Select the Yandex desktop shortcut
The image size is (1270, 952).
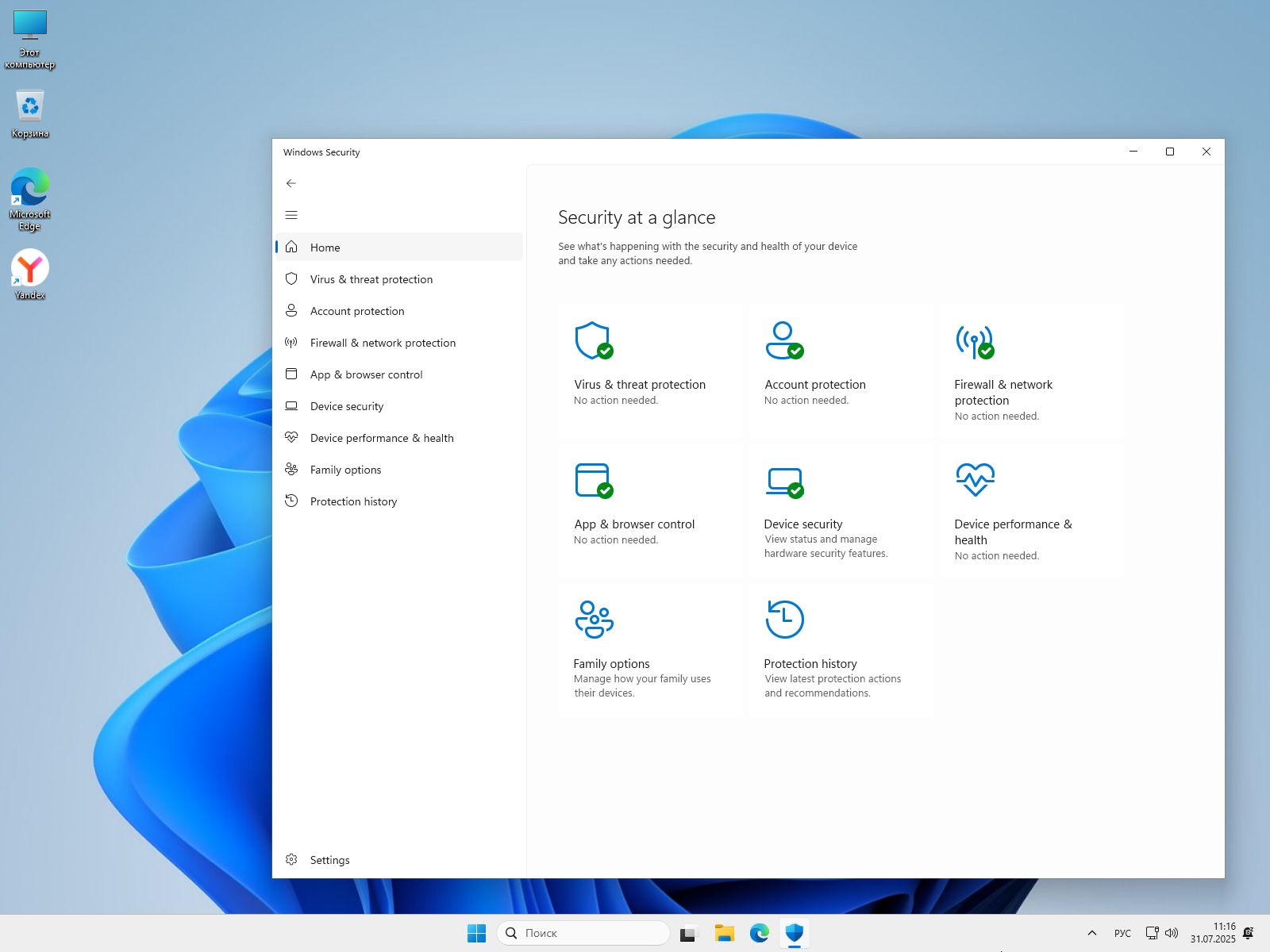(x=30, y=274)
